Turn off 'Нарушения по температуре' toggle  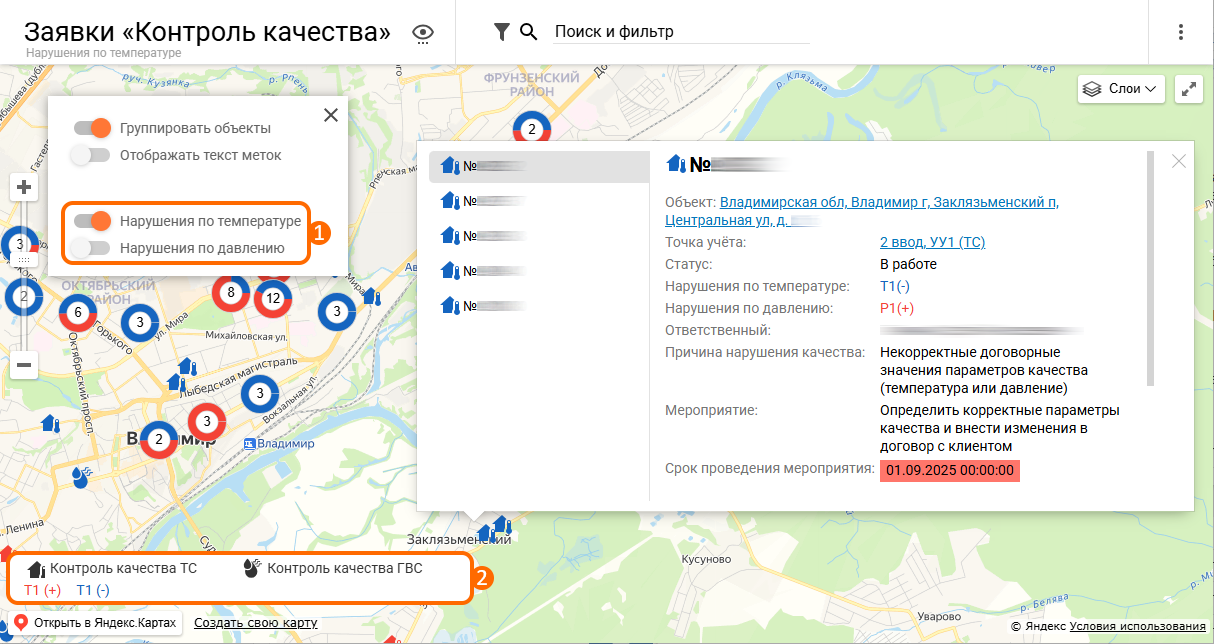92,220
